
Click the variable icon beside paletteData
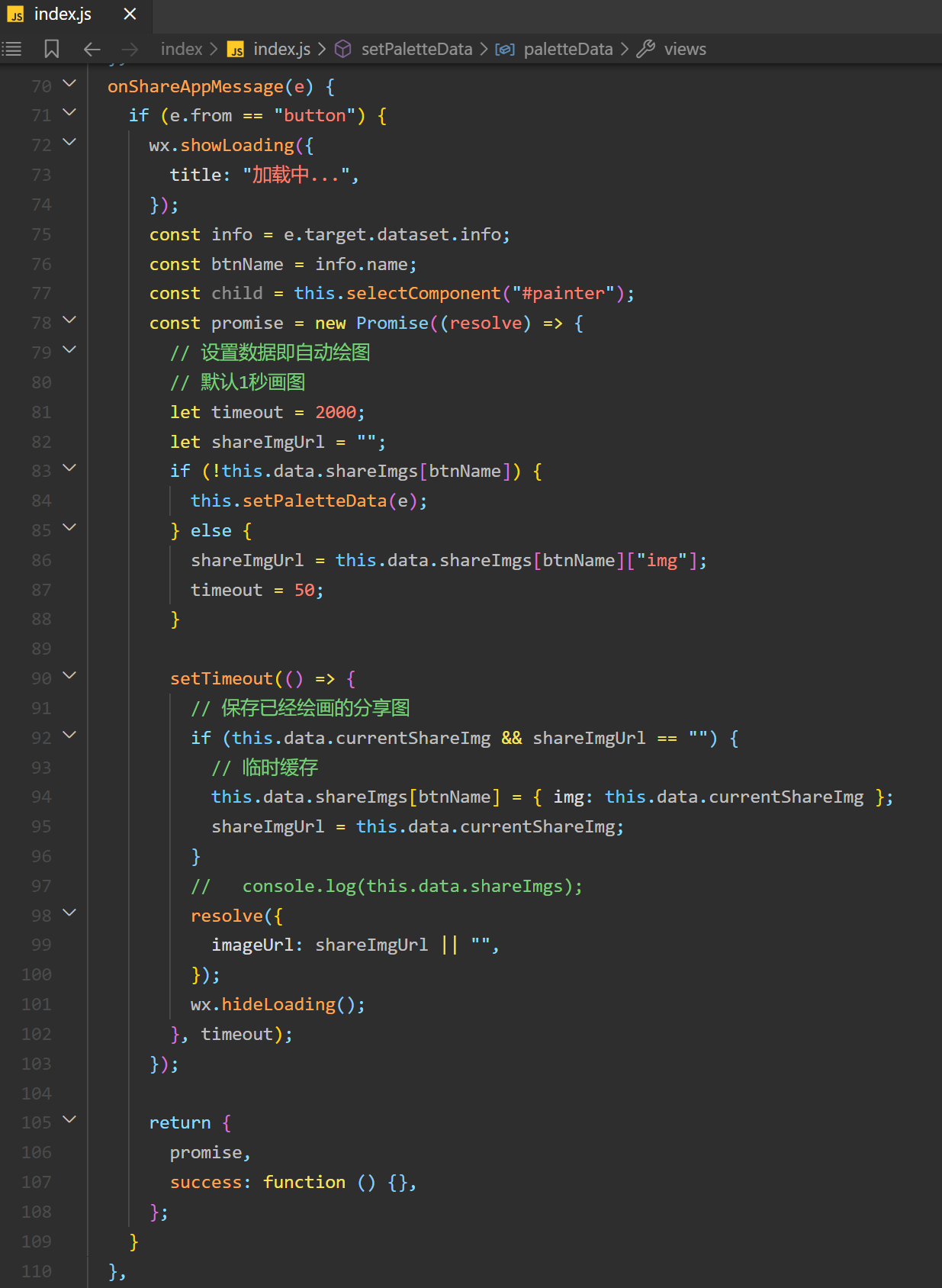click(505, 50)
